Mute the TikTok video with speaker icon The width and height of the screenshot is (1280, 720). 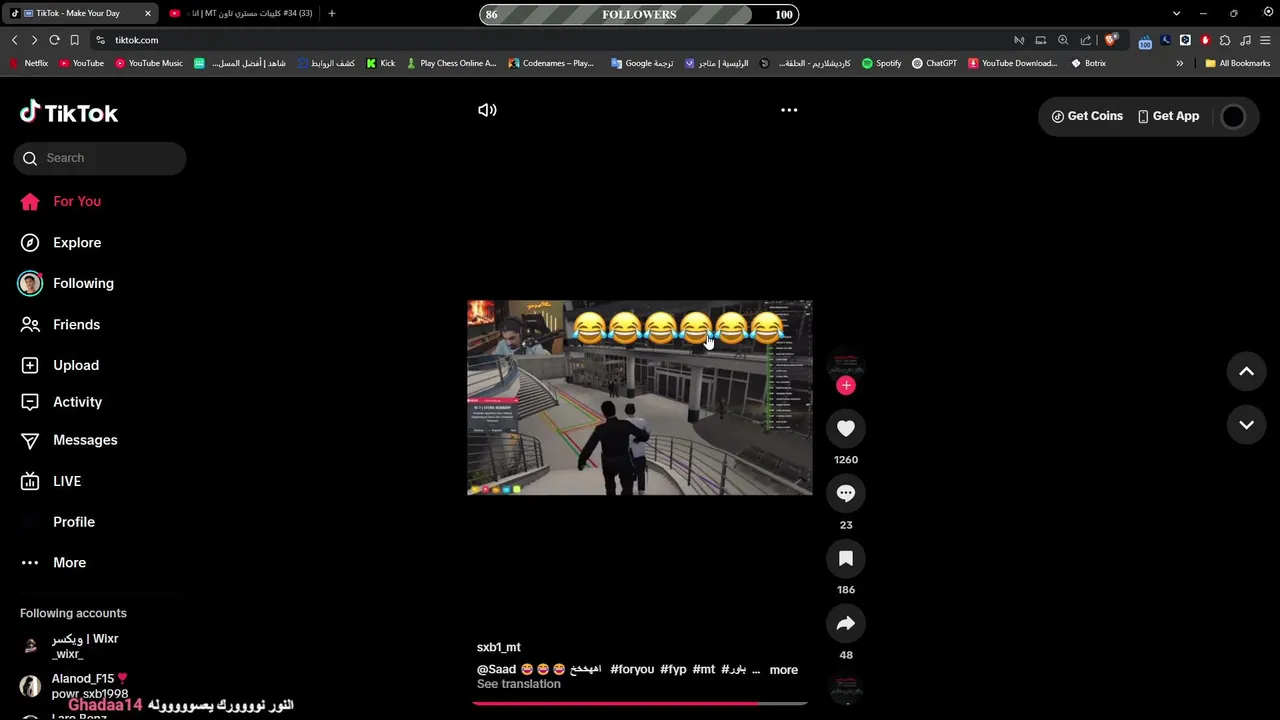(x=487, y=110)
